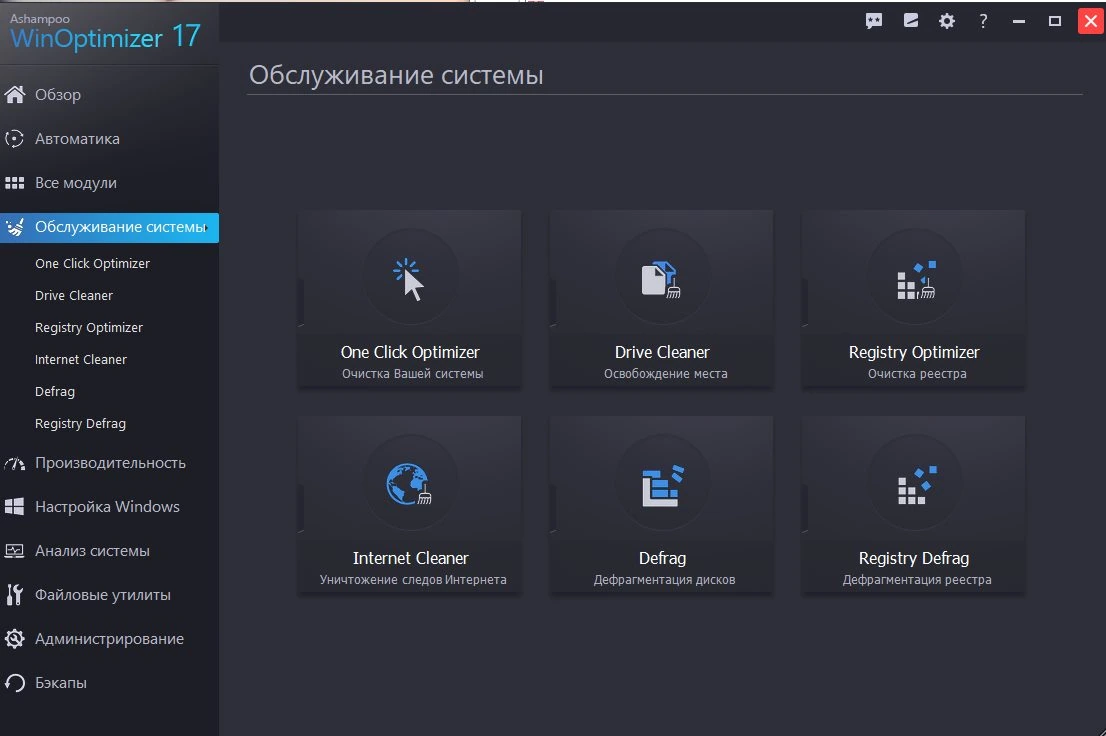
Task: Click the notes pencil icon in the title bar
Action: [x=911, y=20]
